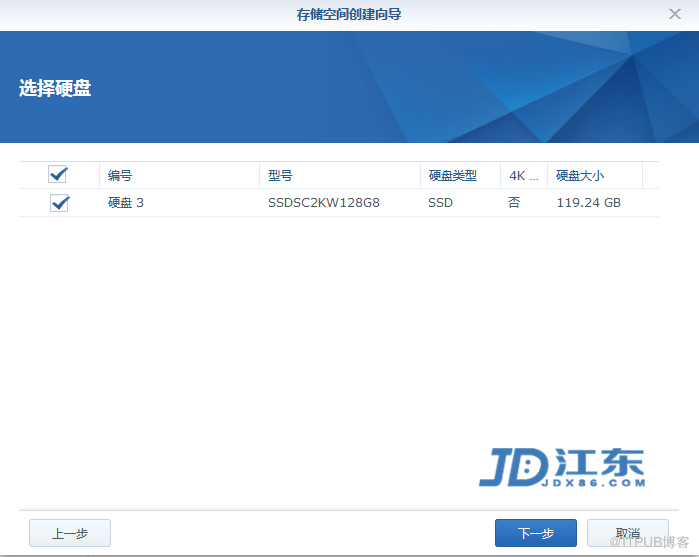The height and width of the screenshot is (557, 699).
Task: Close the storage creation wizard window
Action: coord(675,14)
